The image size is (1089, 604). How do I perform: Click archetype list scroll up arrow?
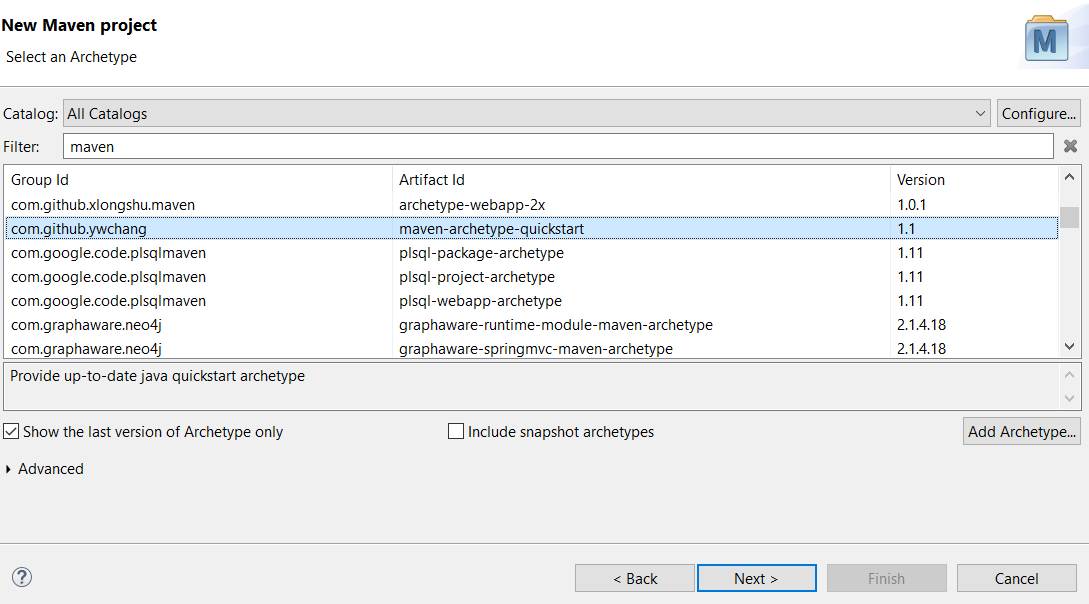[x=1070, y=178]
